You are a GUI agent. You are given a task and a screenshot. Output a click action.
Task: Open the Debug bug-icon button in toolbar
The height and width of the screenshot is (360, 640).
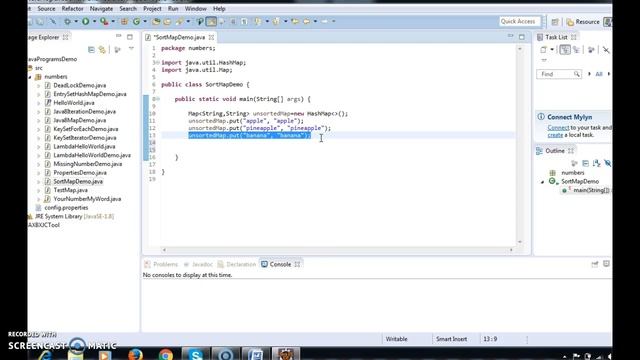point(67,21)
